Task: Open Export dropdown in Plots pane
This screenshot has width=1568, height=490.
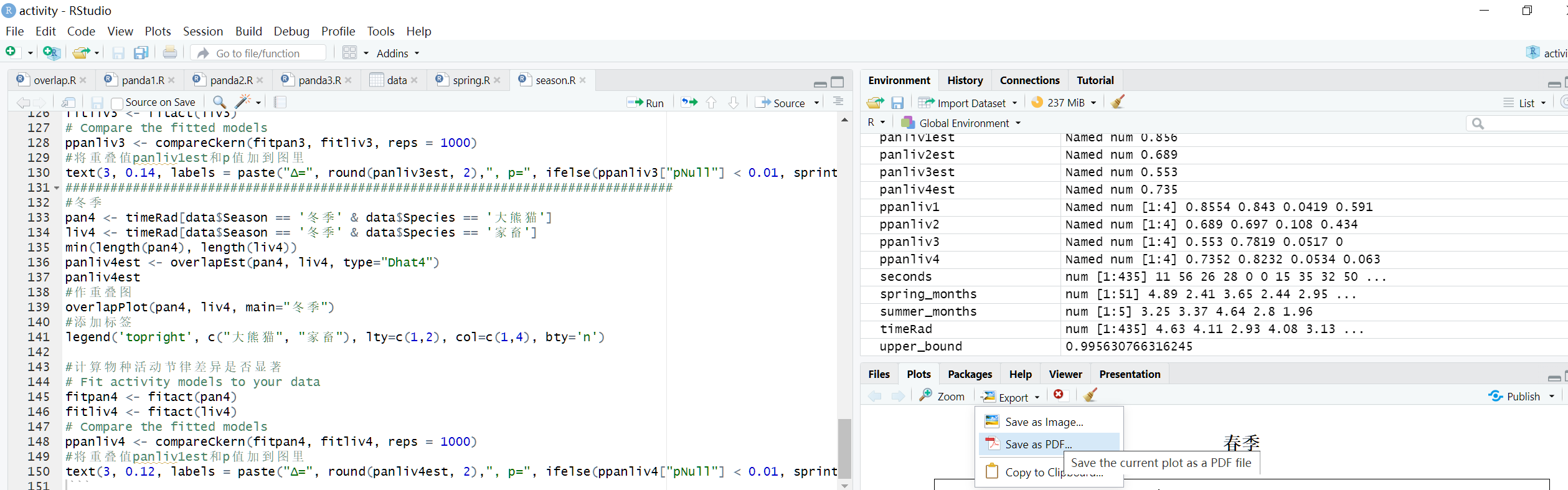Action: pyautogui.click(x=1010, y=397)
